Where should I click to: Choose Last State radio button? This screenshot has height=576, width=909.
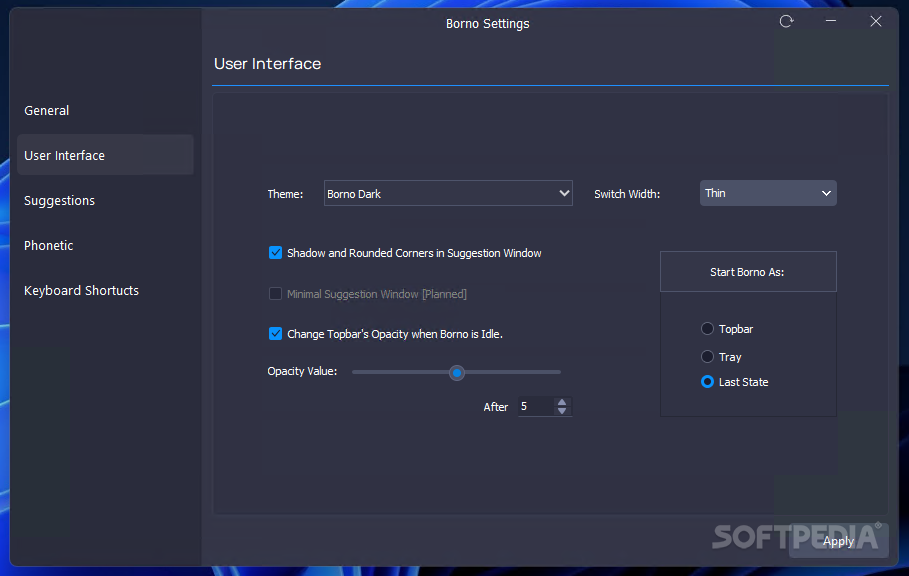point(707,382)
